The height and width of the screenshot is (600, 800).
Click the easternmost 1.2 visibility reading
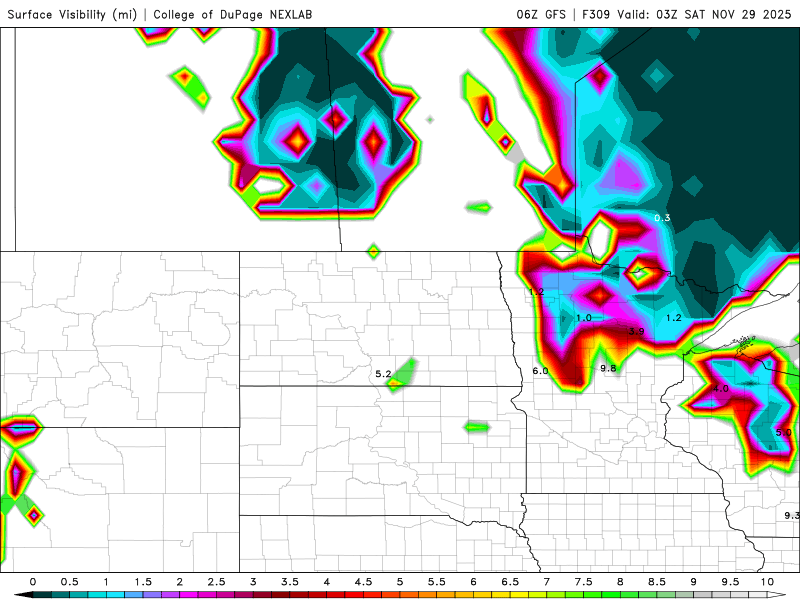click(674, 318)
